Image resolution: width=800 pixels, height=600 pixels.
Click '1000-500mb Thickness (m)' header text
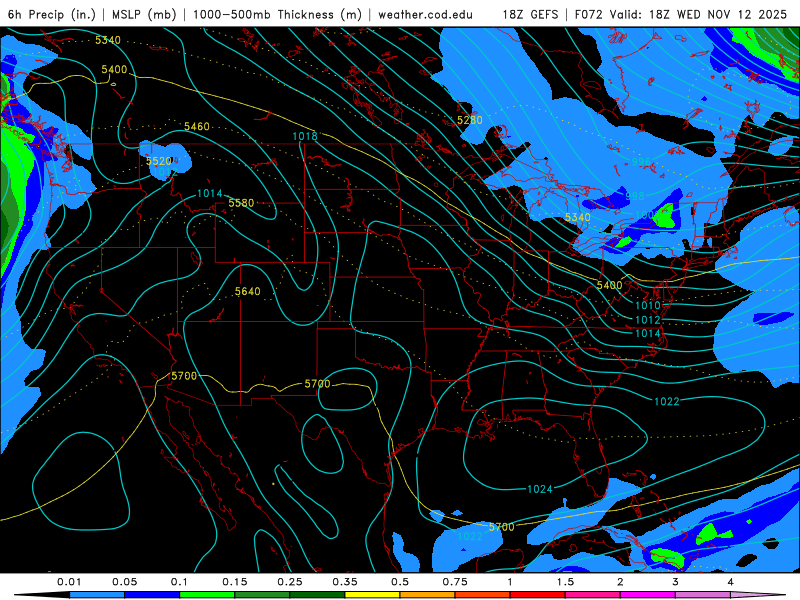click(278, 14)
